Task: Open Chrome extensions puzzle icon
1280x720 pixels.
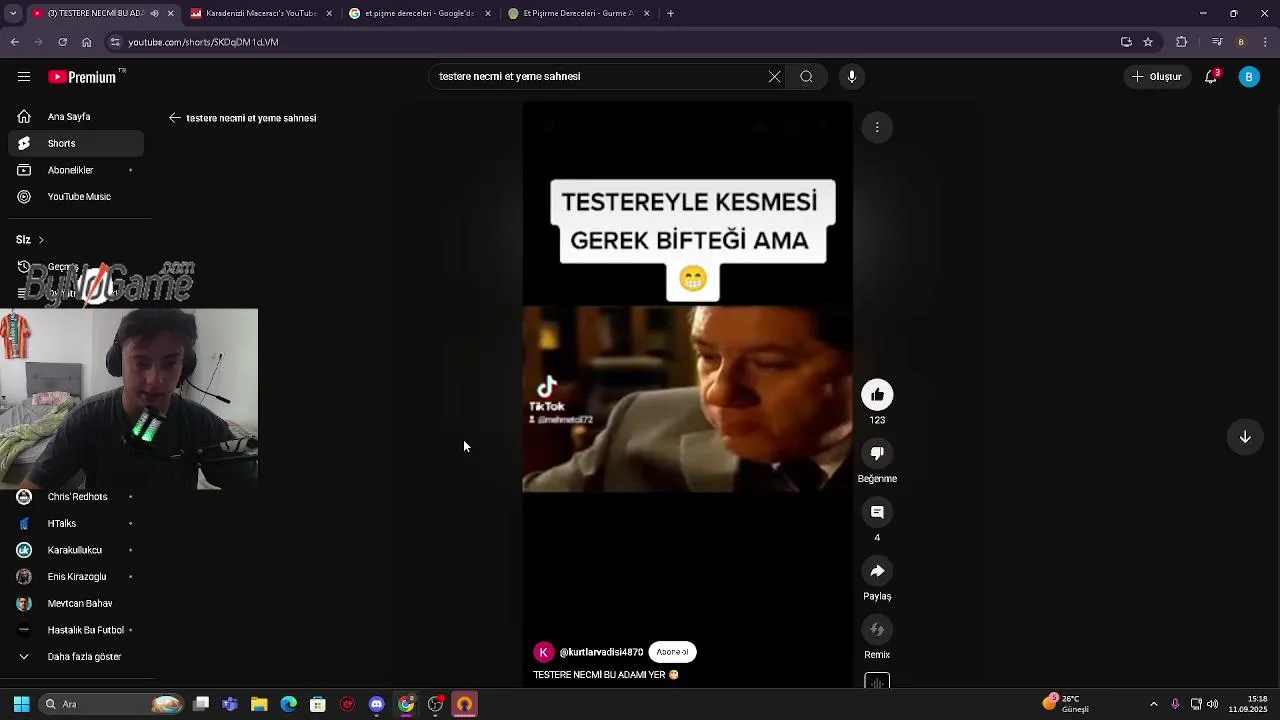Action: coord(1181,42)
